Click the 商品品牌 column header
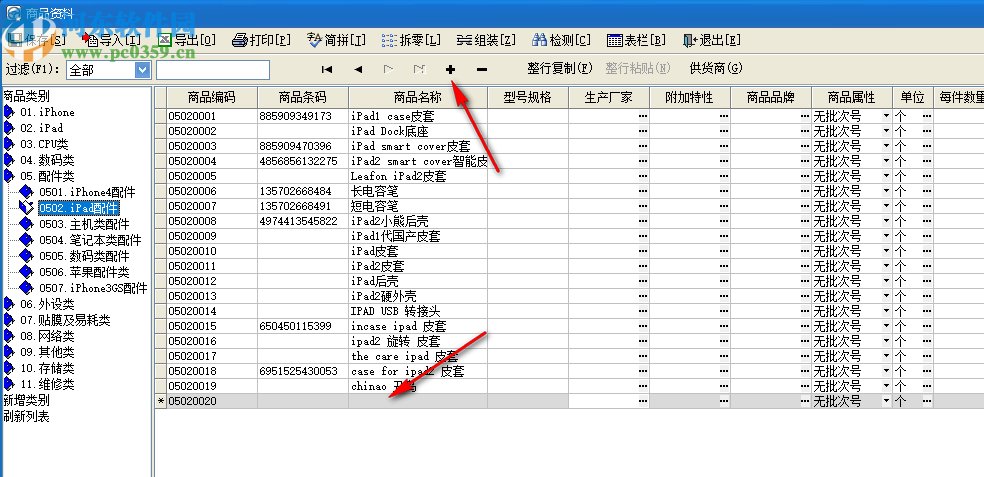Image resolution: width=984 pixels, height=477 pixels. (771, 97)
